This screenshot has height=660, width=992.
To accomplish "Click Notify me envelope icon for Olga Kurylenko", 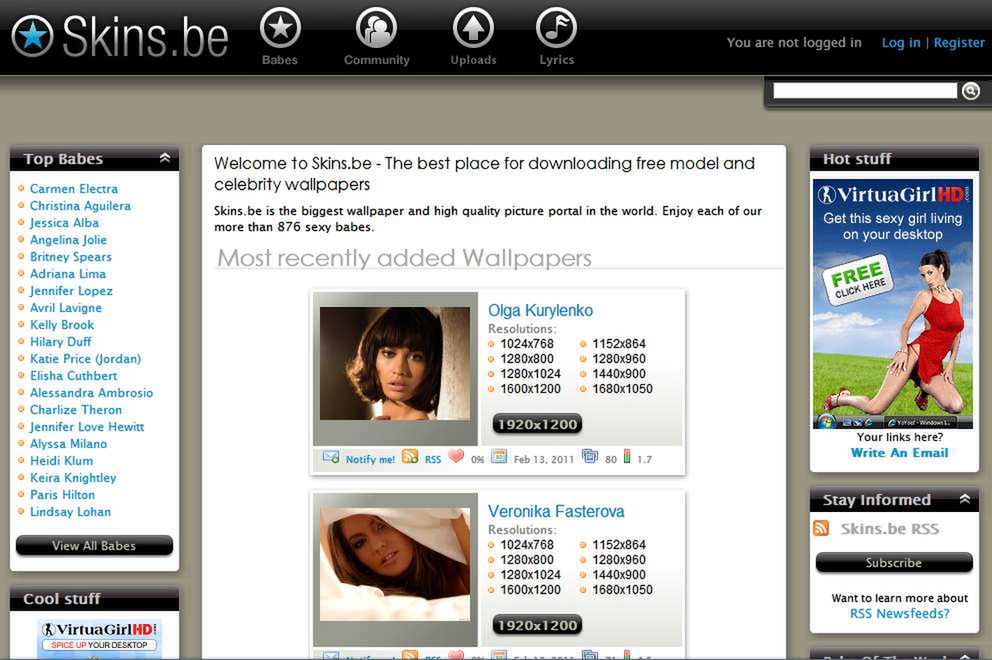I will 331,457.
